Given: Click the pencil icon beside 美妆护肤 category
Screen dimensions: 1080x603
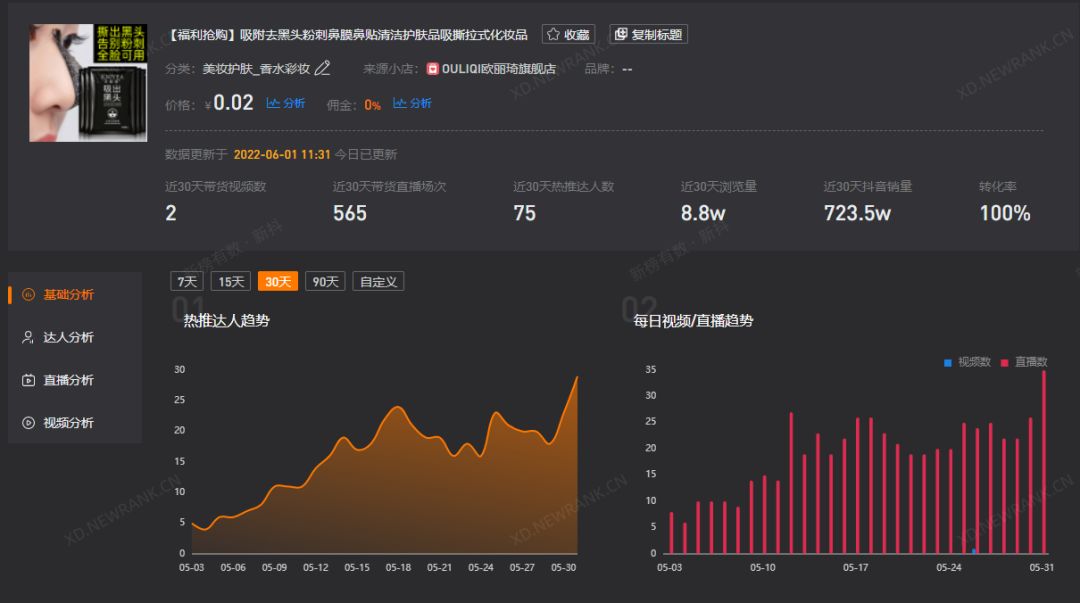Looking at the screenshot, I should tap(322, 69).
